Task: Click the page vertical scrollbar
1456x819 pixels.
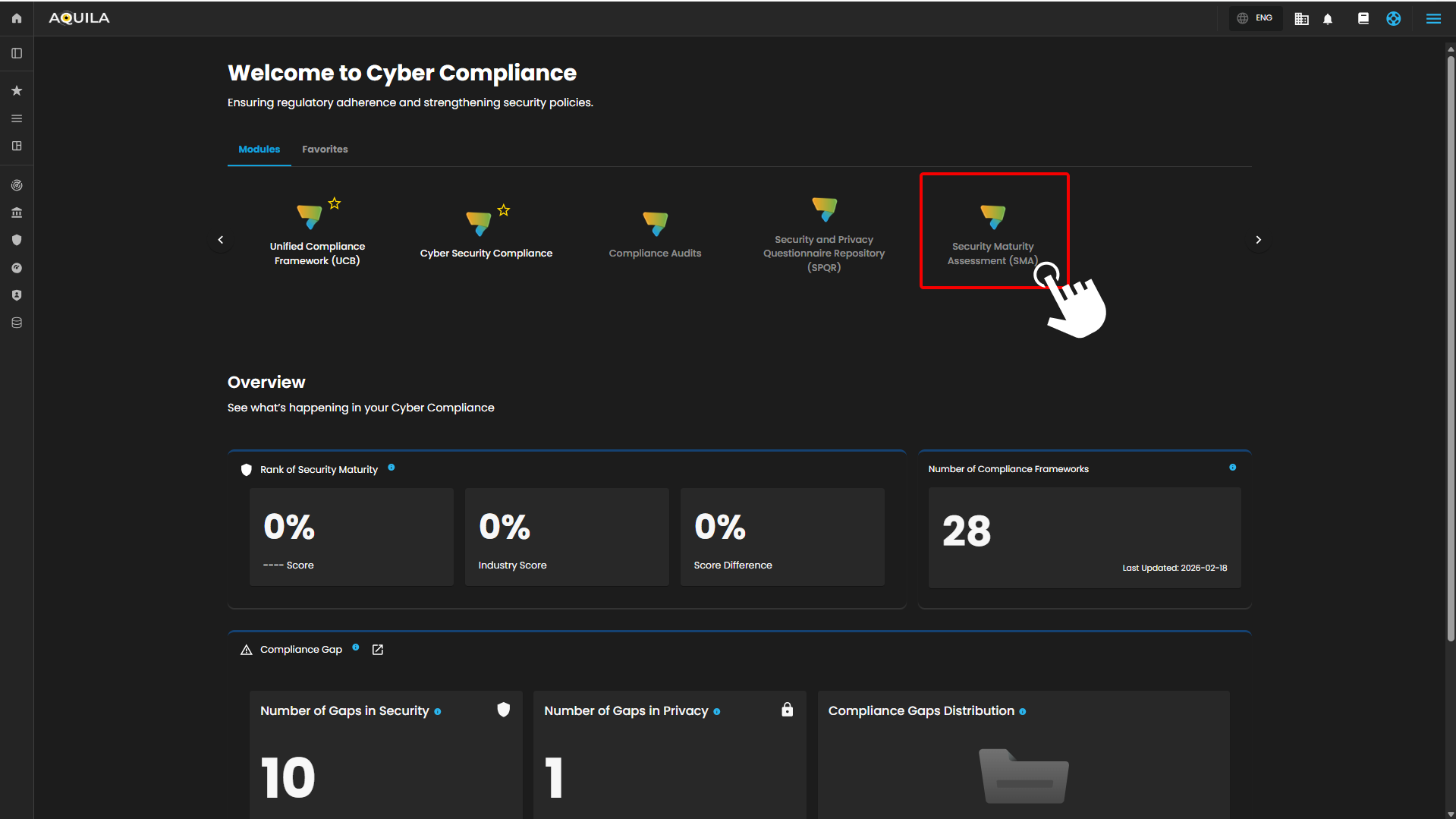Action: point(1451,342)
